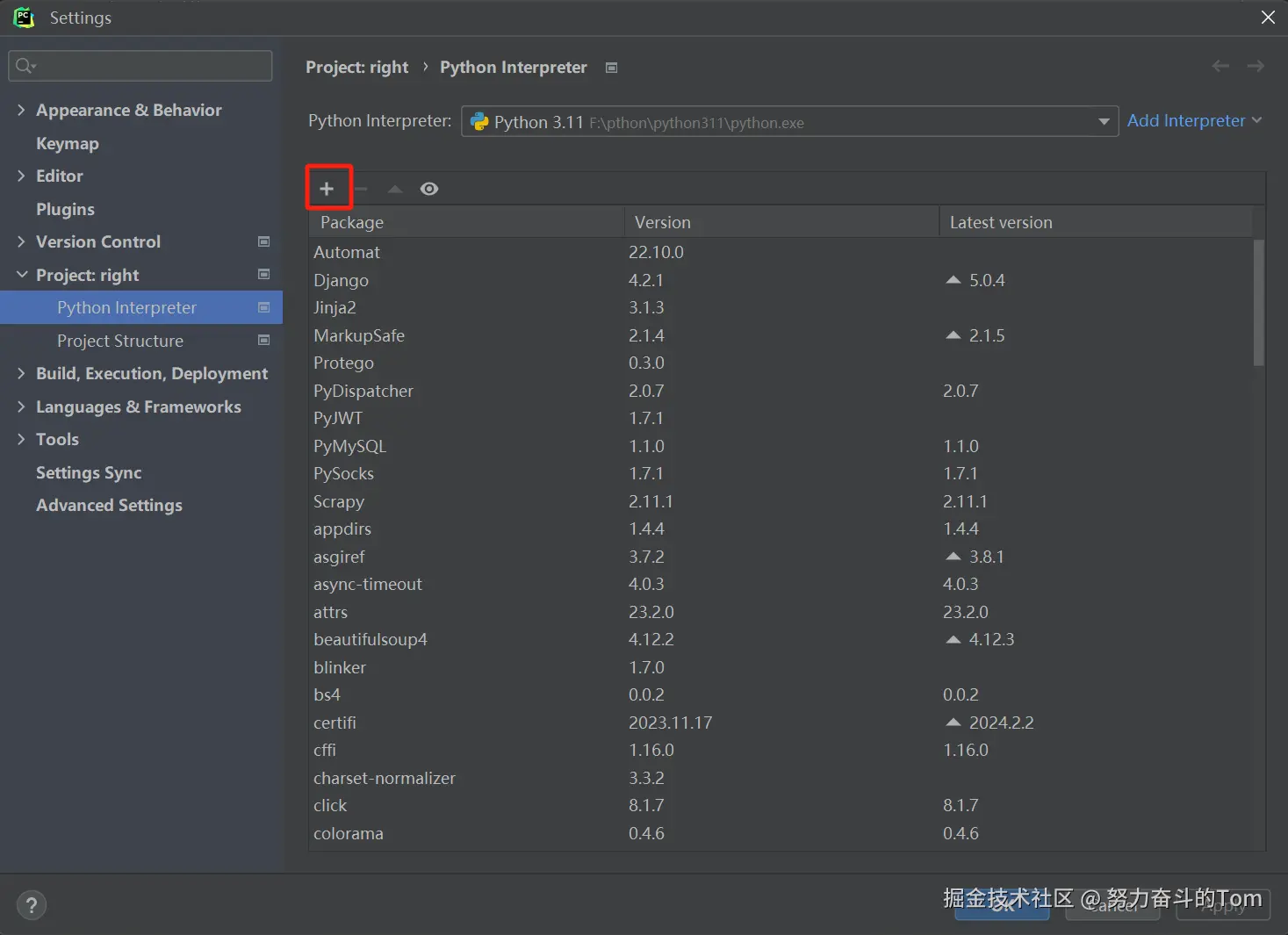Viewport: 1288px width, 935px height.
Task: Select the PyDispatcher package row
Action: pyautogui.click(x=781, y=391)
